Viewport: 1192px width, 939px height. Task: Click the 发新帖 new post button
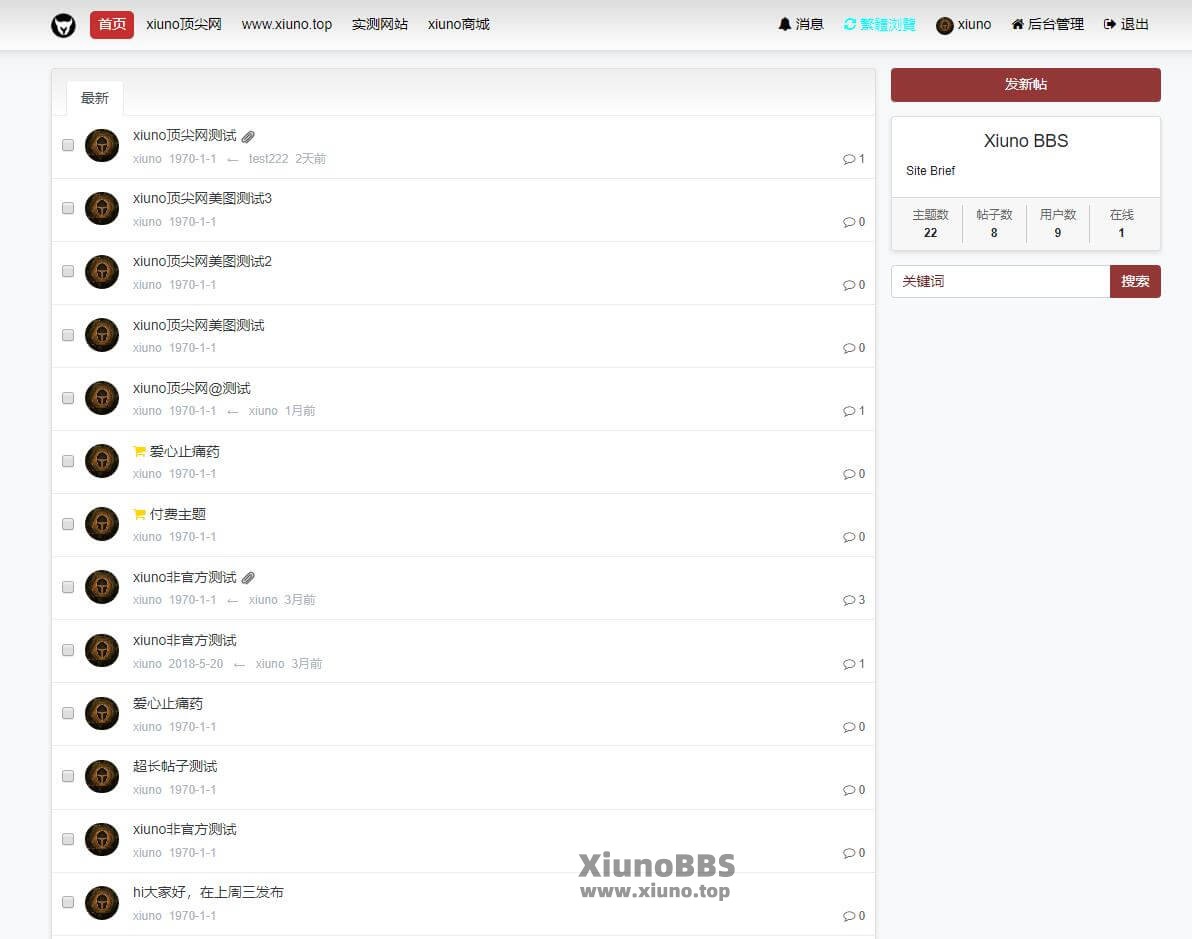[x=1026, y=84]
